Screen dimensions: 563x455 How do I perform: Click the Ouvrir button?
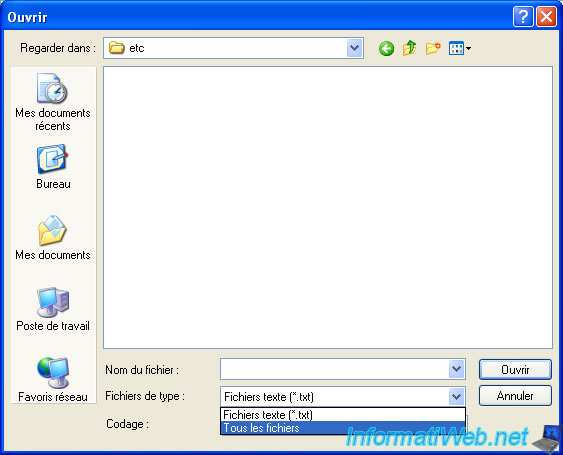(x=515, y=370)
